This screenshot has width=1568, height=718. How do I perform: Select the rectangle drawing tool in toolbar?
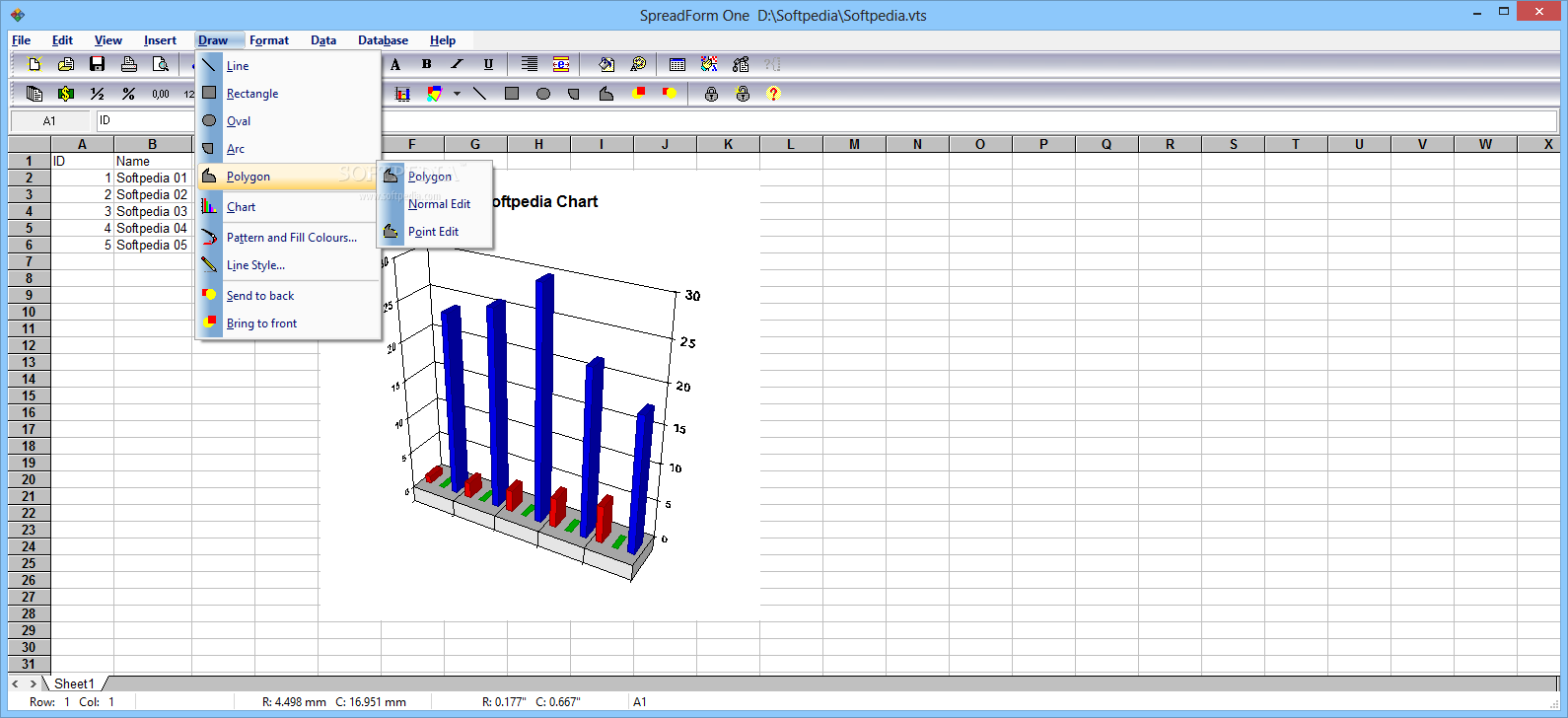tap(511, 94)
